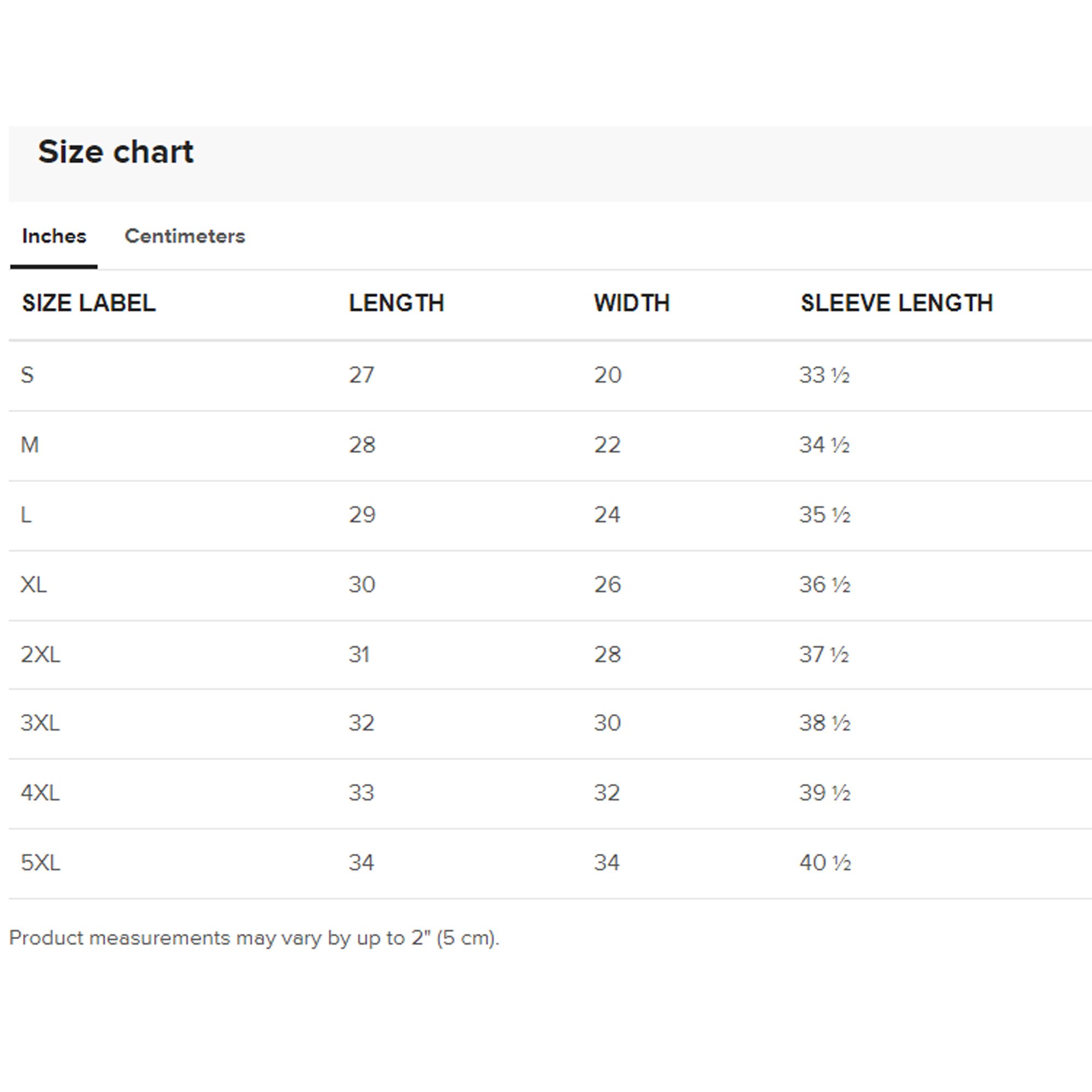Click the product measurements disclaimer text
Image resolution: width=1092 pixels, height=1092 pixels.
(254, 937)
